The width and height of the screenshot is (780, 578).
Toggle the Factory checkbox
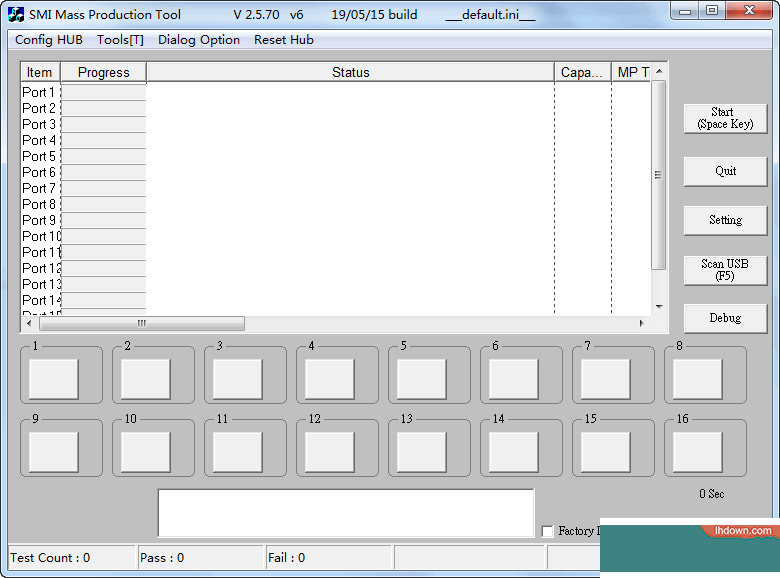pos(547,531)
